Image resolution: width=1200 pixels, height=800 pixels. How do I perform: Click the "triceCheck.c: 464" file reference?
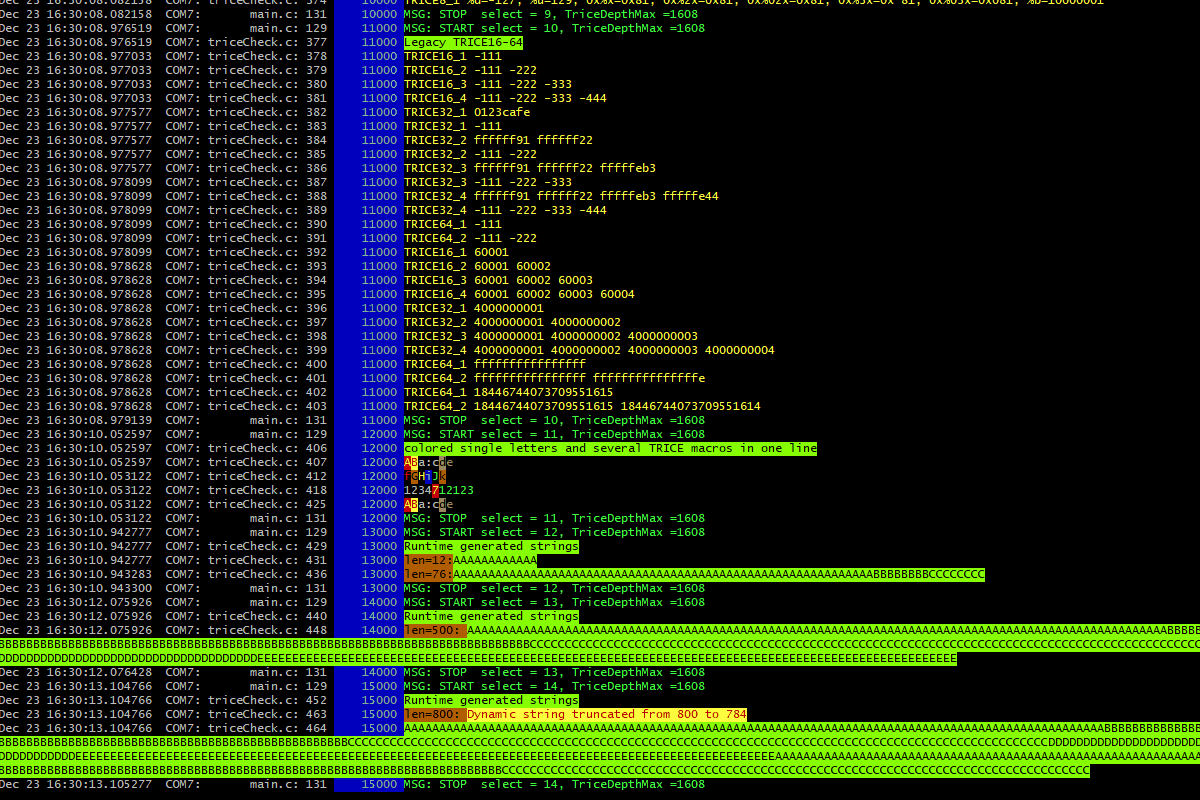pos(268,728)
